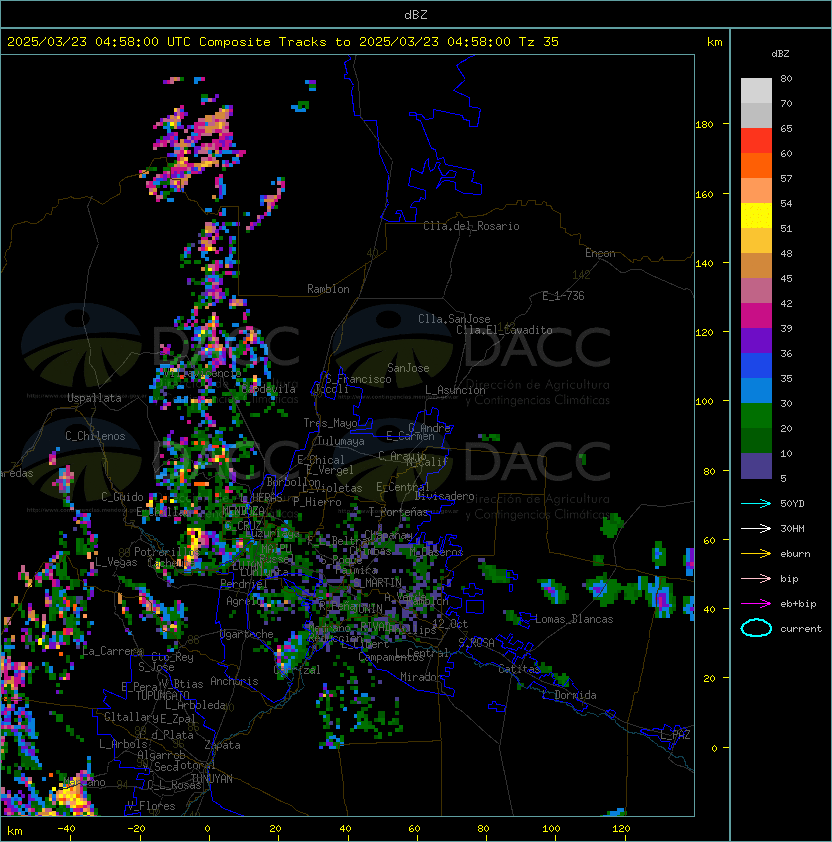Click the E_1-736 label
Image resolution: width=832 pixels, height=842 pixels.
pos(563,296)
